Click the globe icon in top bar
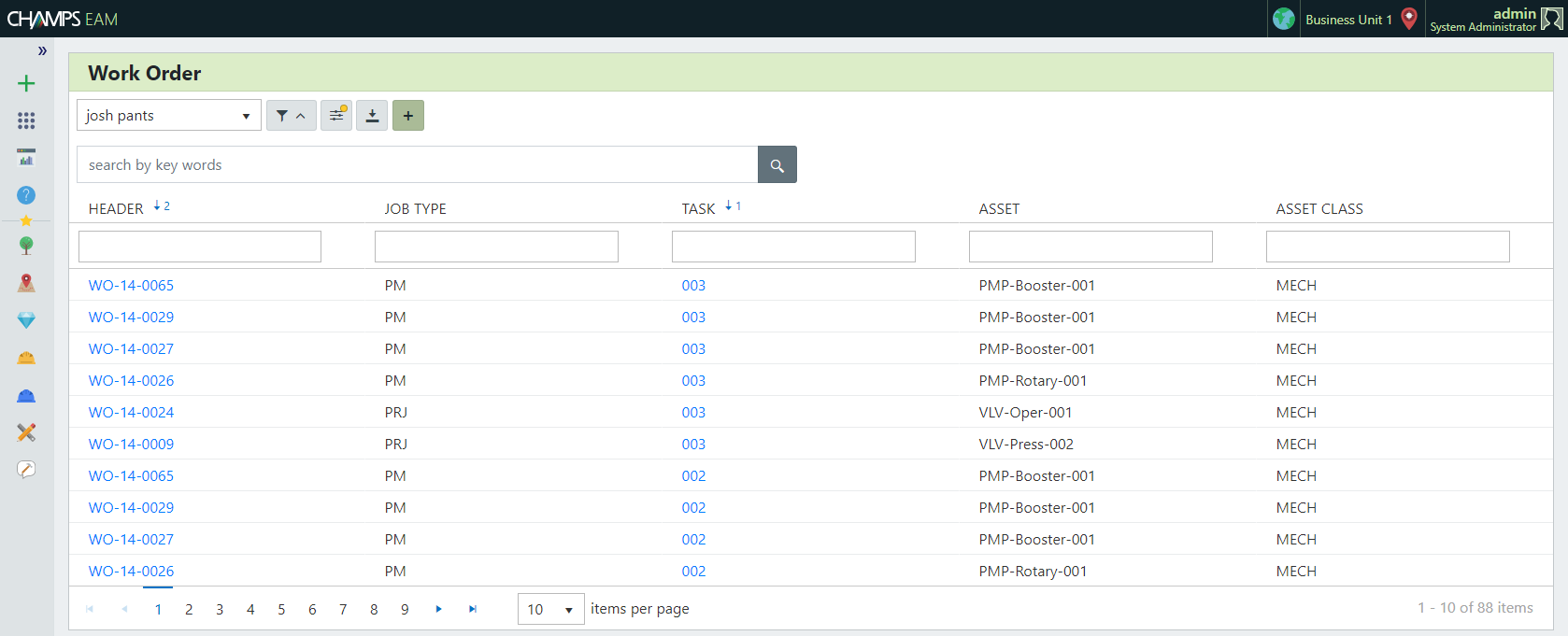The width and height of the screenshot is (1568, 636). point(1284,19)
